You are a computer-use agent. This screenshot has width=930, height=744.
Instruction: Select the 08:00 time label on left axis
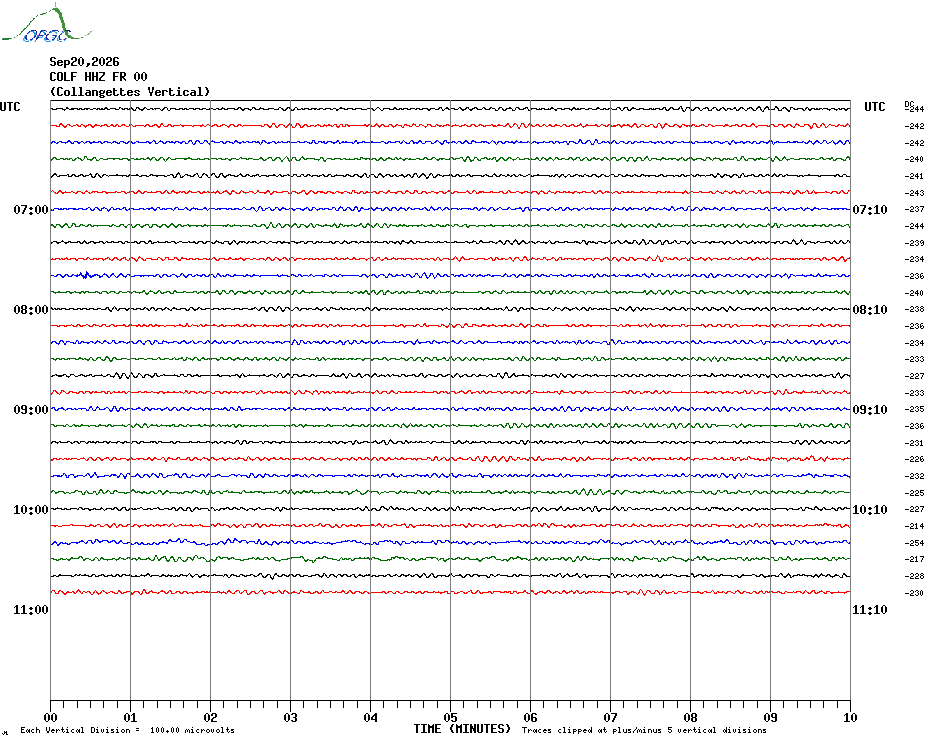point(31,310)
